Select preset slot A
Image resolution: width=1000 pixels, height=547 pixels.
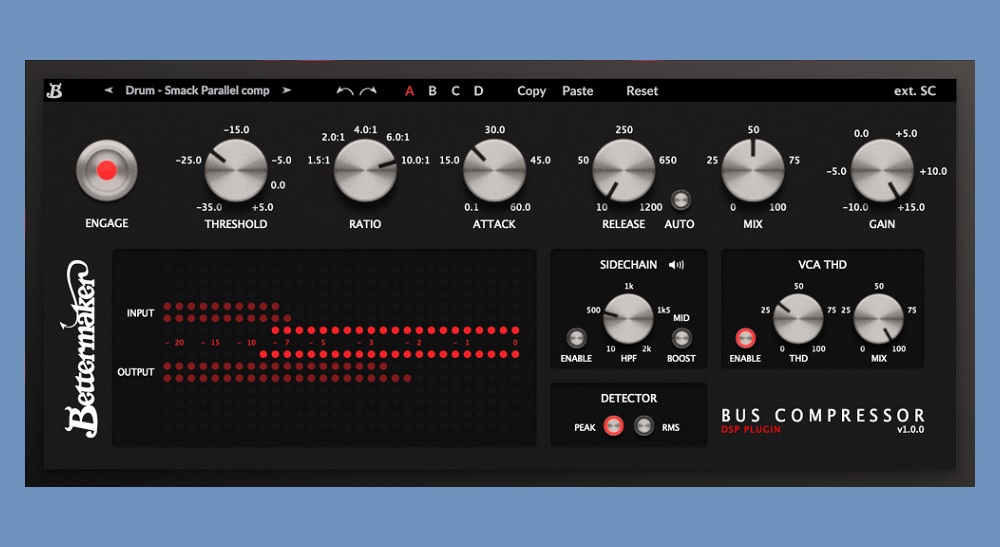tap(409, 91)
